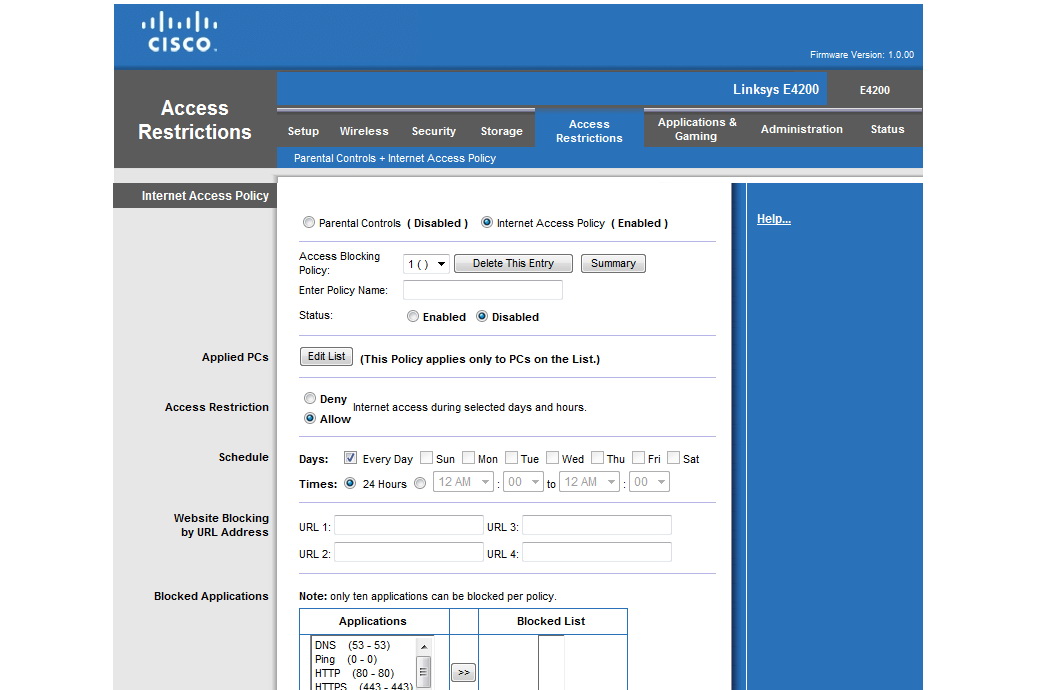Open the Applications & Gaming tab

pos(697,129)
